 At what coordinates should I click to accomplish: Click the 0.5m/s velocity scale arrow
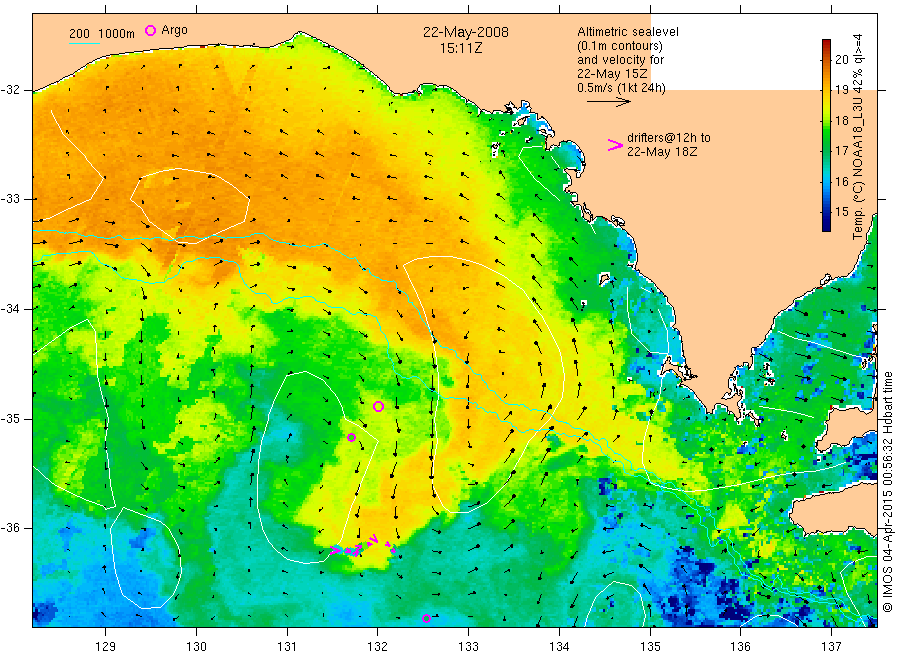click(608, 102)
